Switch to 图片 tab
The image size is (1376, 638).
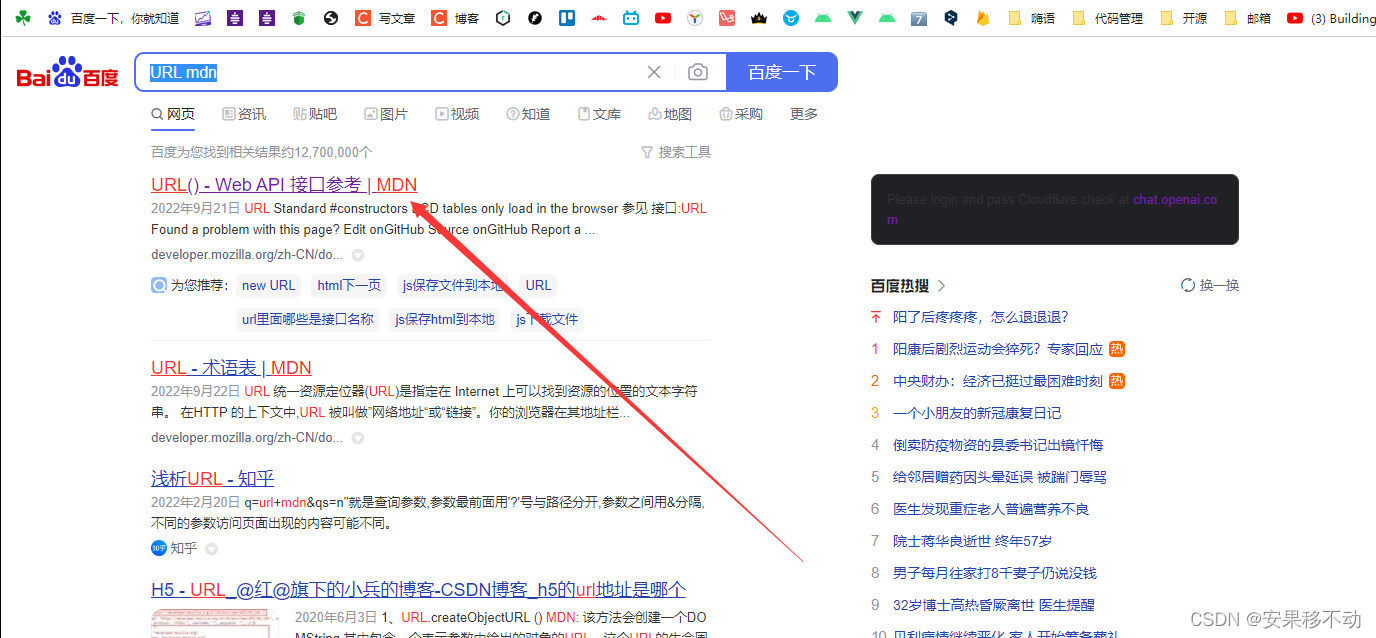point(386,114)
